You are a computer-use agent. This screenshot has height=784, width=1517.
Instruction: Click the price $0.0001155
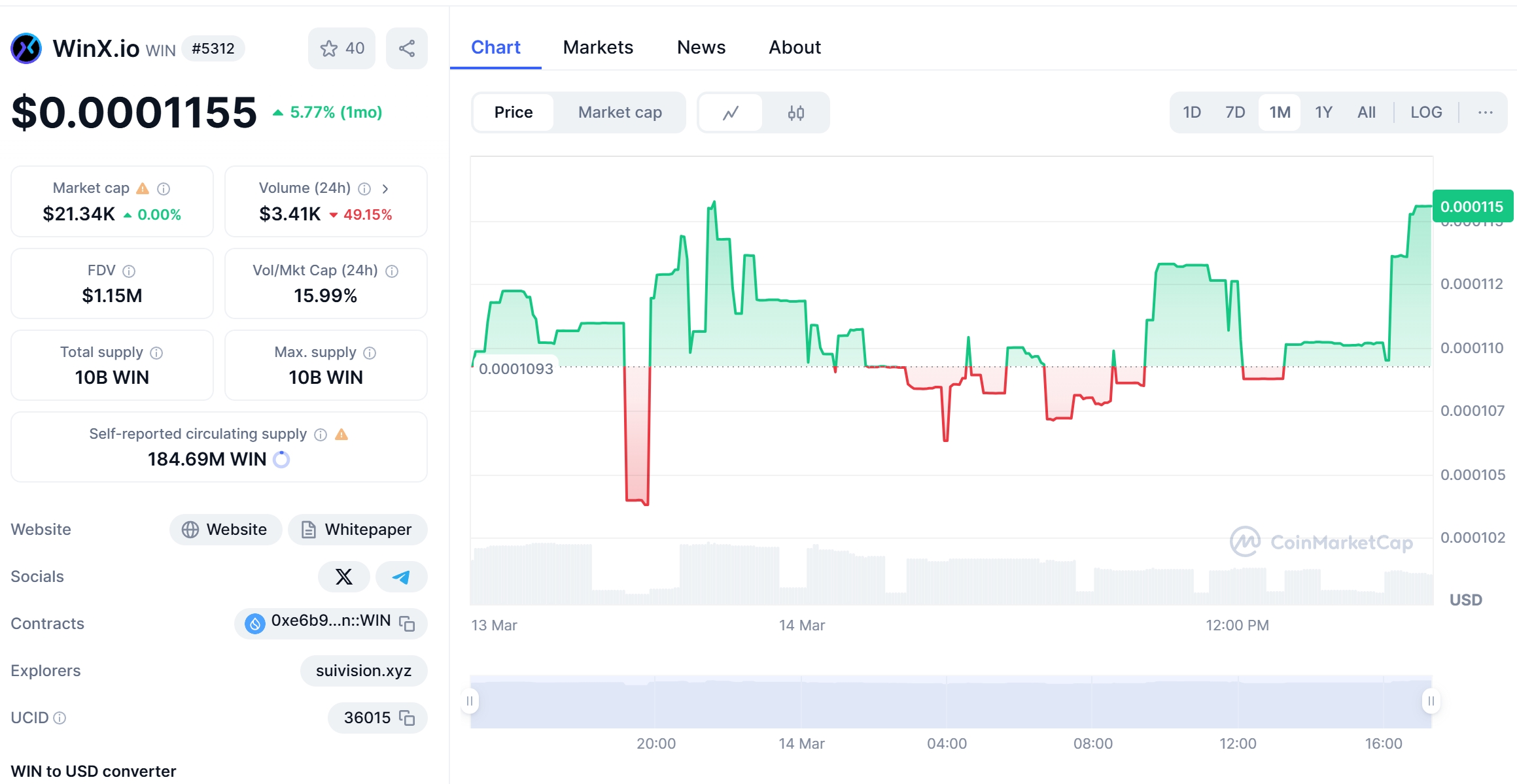pyautogui.click(x=134, y=112)
